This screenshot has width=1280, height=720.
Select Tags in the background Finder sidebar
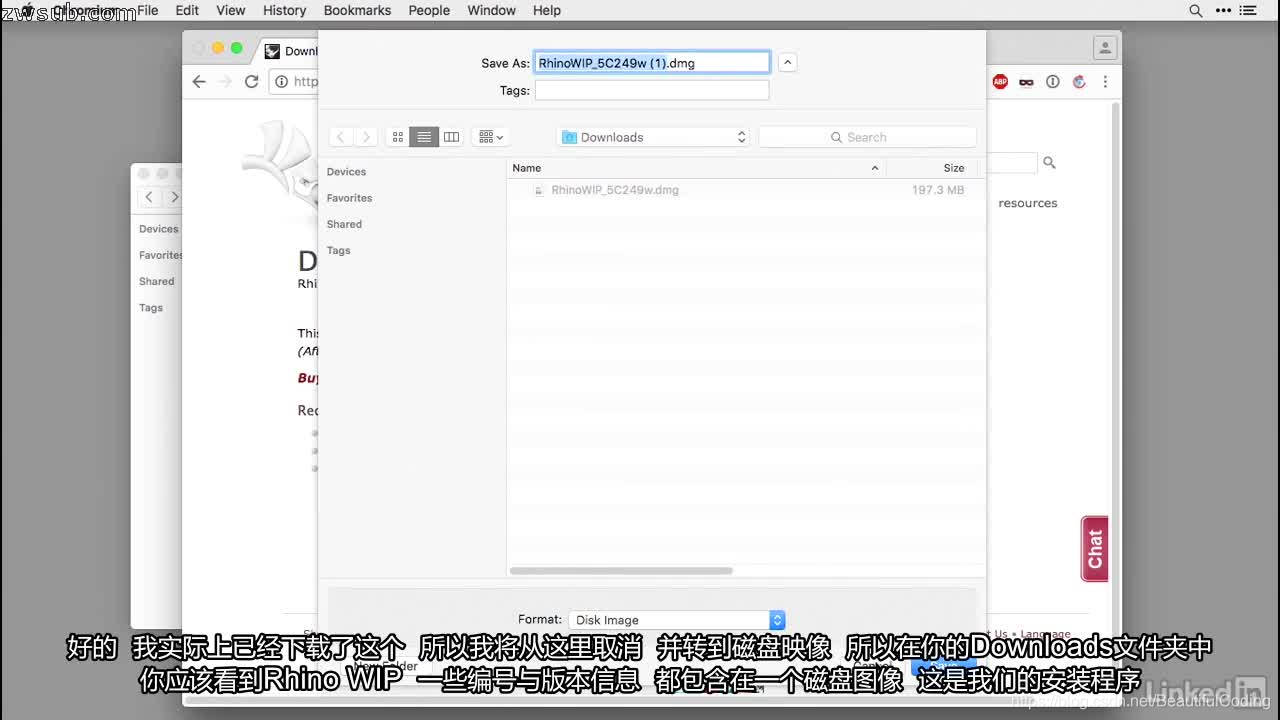pos(151,307)
